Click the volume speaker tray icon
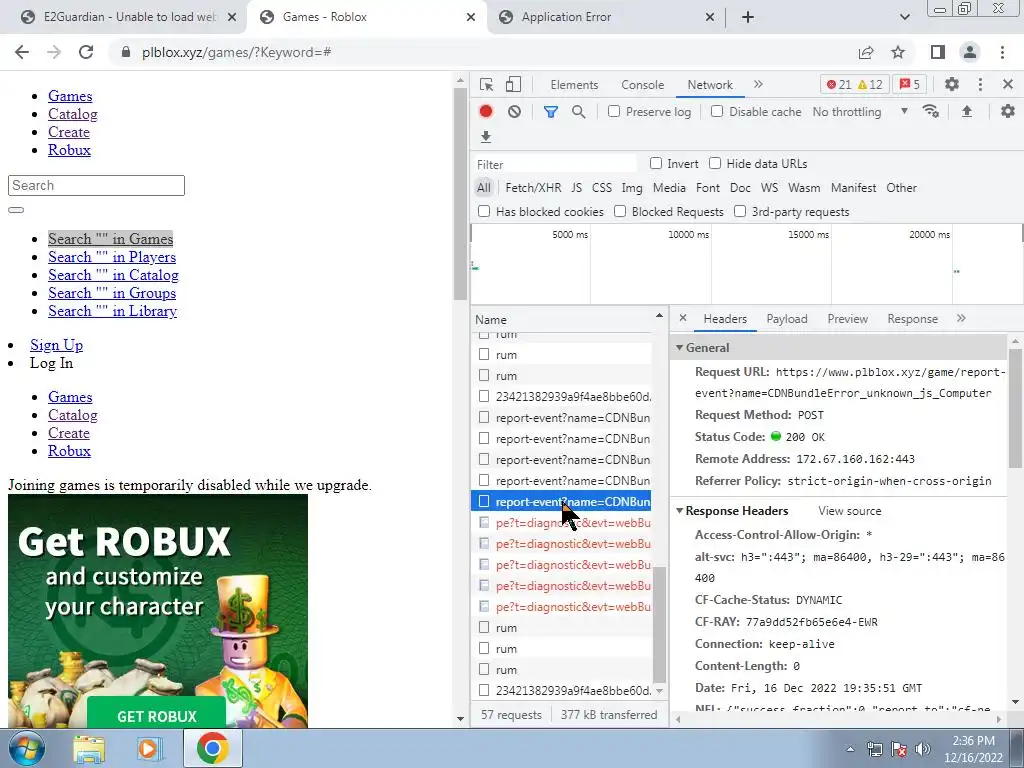This screenshot has height=768, width=1024. click(x=923, y=749)
